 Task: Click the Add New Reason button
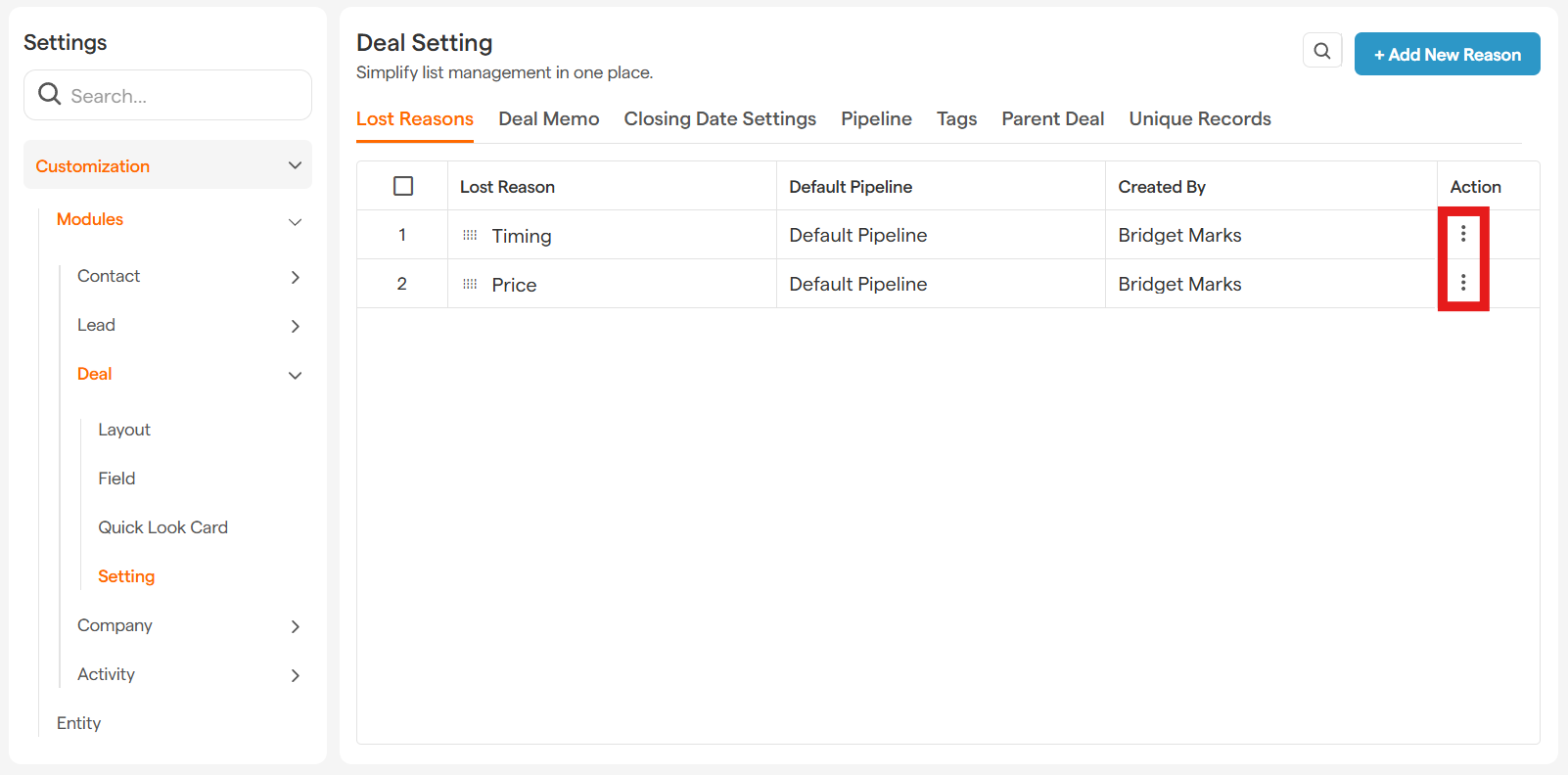[x=1447, y=55]
